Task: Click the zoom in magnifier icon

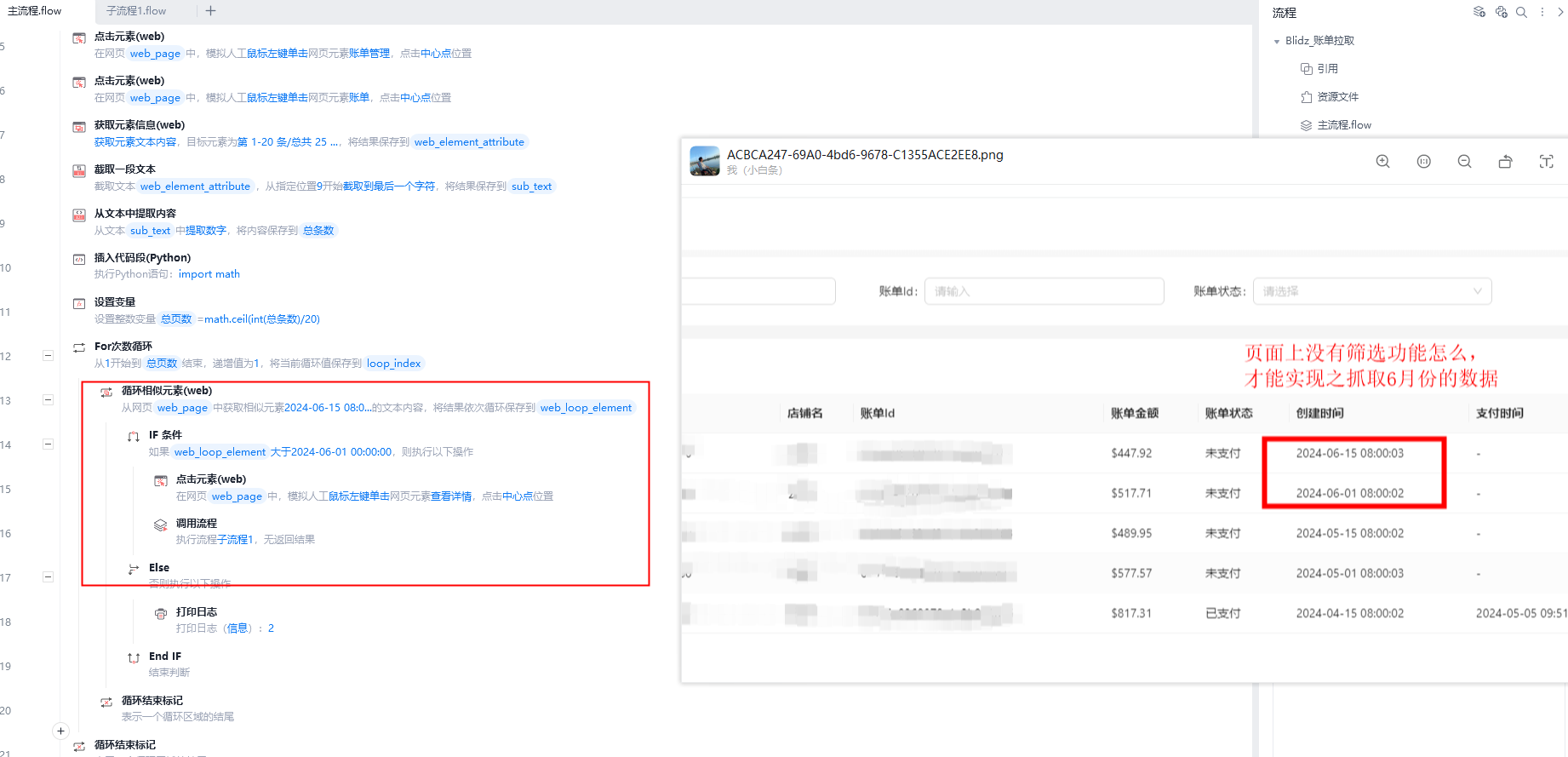Action: click(1382, 162)
